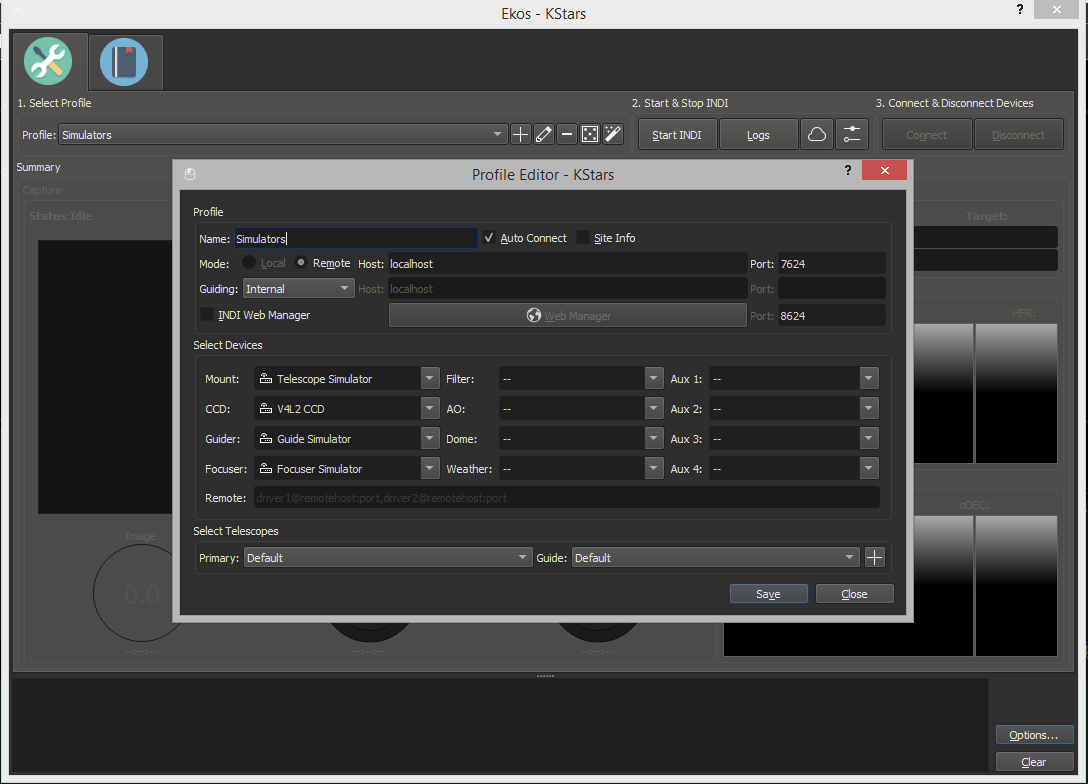Click the INDI Host field showing localhost
This screenshot has width=1088, height=784.
coord(567,264)
